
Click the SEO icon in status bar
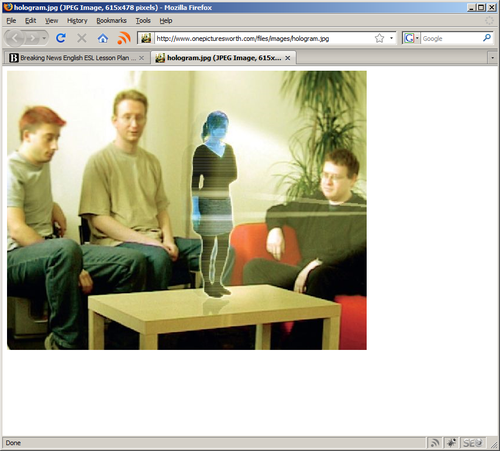[x=472, y=443]
